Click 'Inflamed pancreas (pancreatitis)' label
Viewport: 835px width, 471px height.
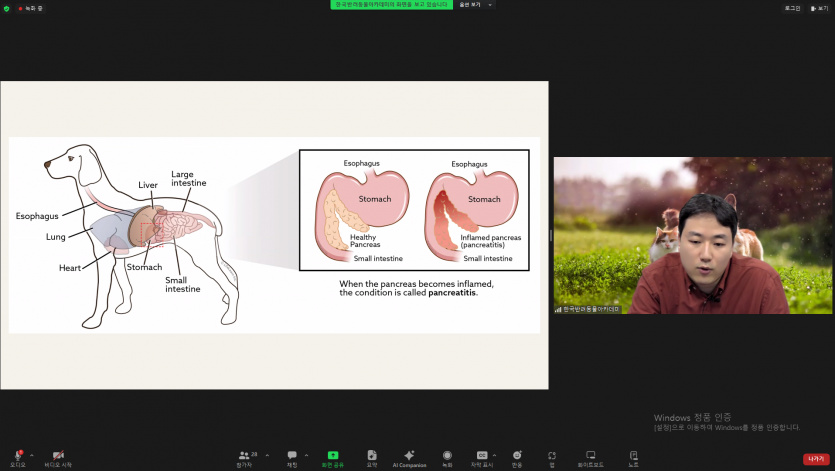tap(490, 241)
